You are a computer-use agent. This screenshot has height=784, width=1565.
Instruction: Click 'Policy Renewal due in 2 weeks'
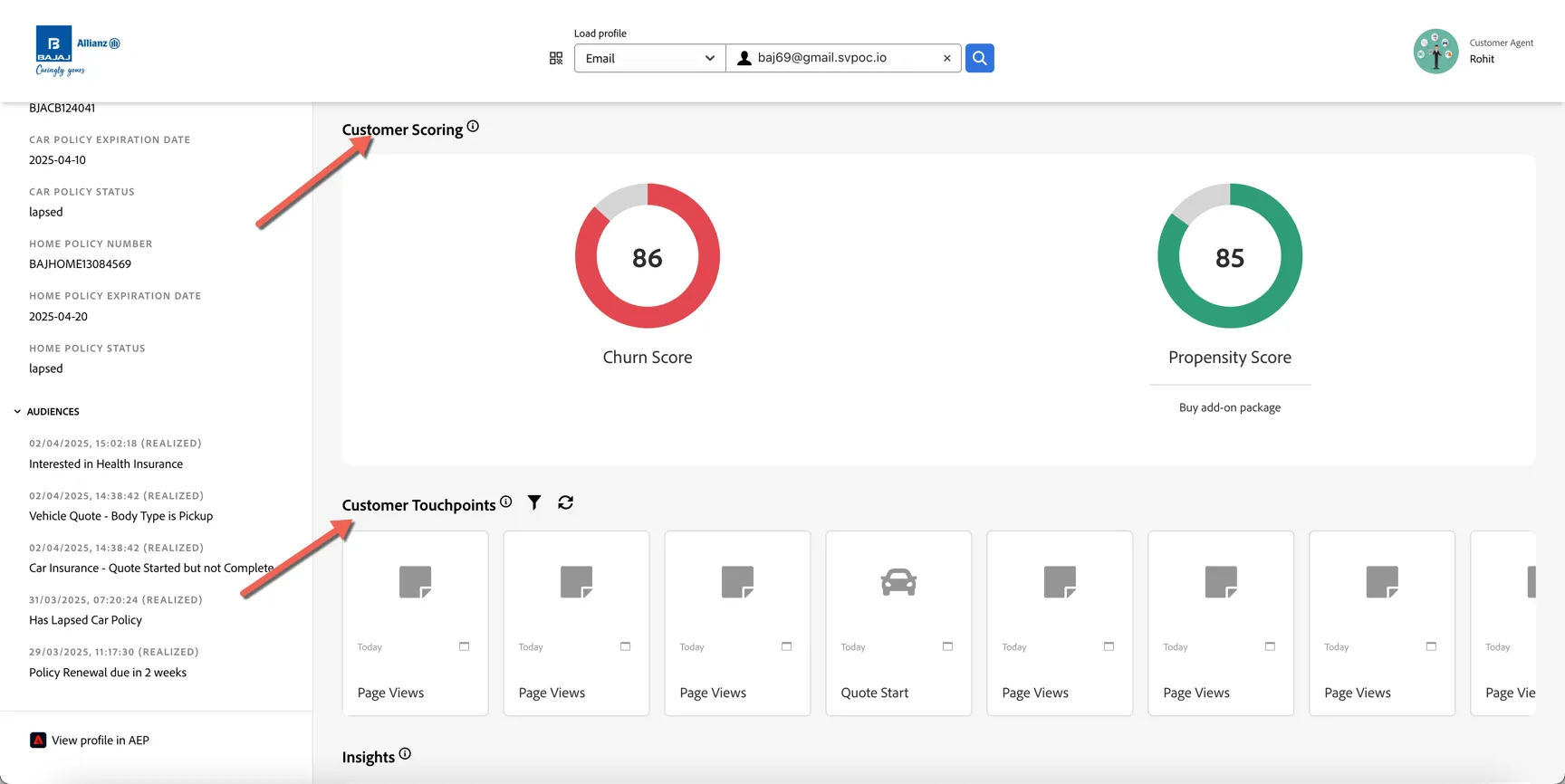(108, 673)
